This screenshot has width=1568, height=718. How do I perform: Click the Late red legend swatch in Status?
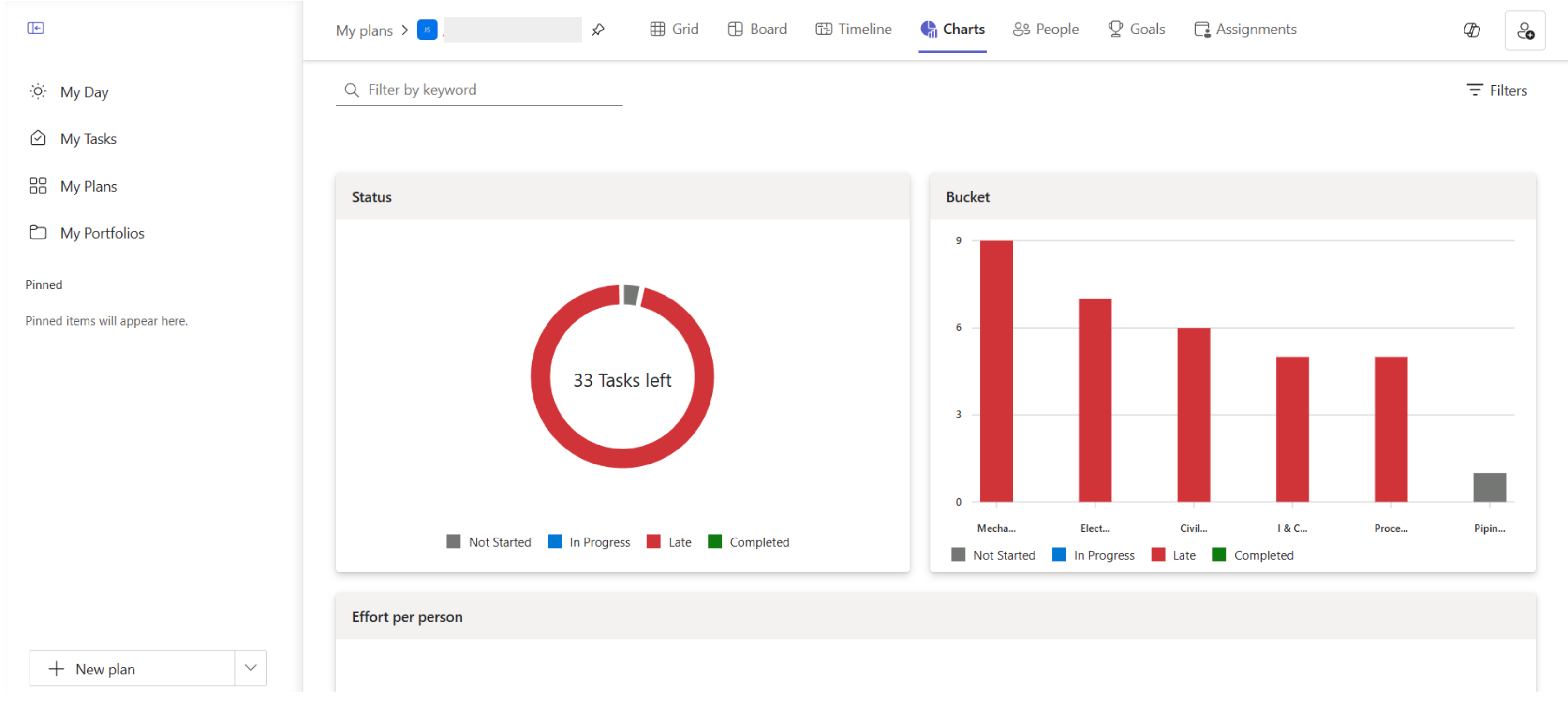[653, 541]
